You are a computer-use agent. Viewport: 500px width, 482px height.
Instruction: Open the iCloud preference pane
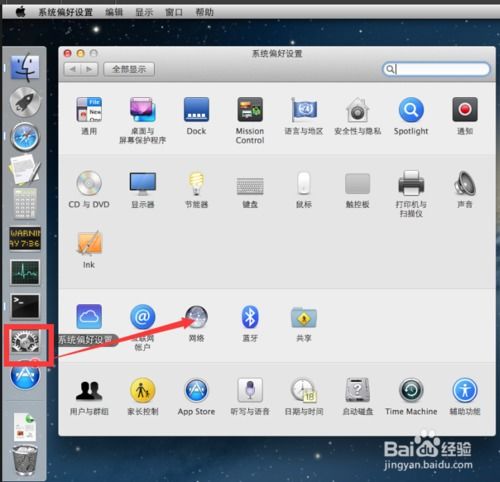(89, 316)
